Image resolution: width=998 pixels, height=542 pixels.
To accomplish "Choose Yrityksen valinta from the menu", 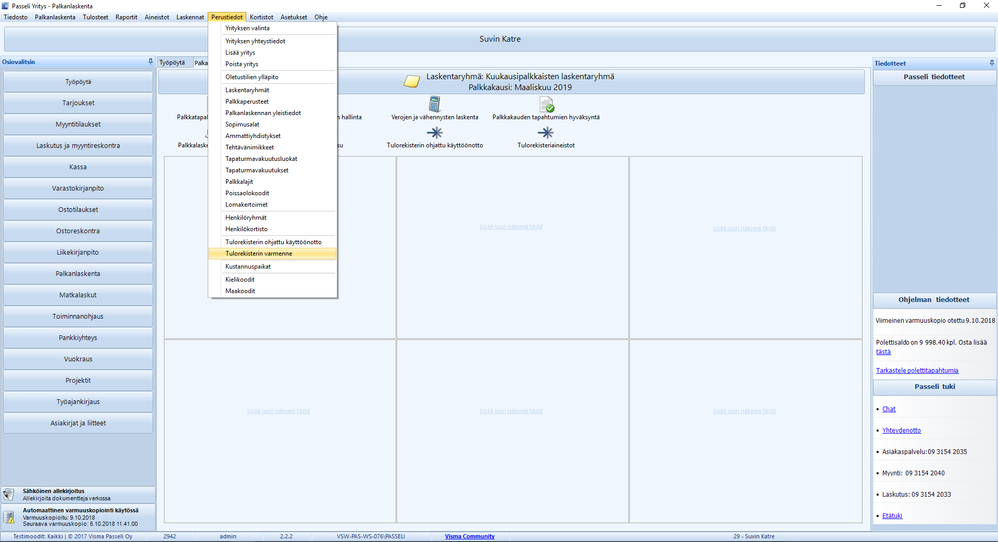I will [272, 28].
